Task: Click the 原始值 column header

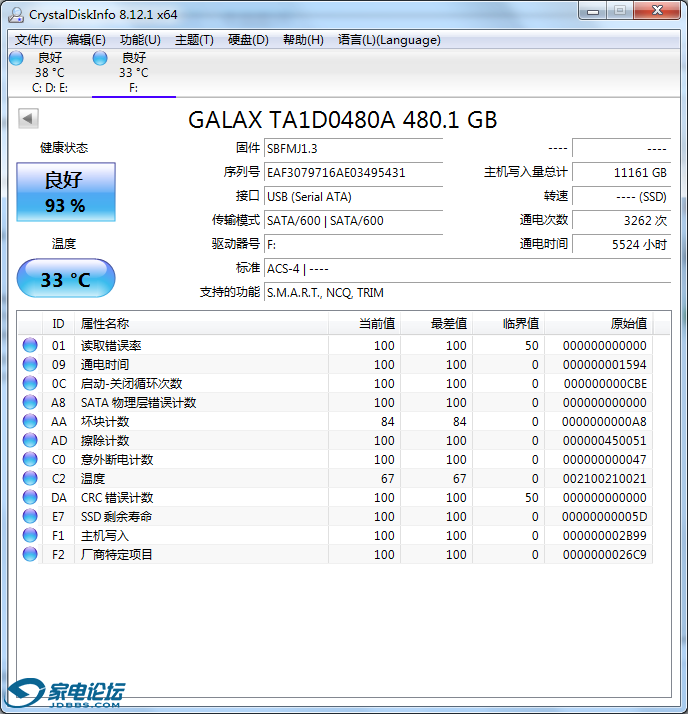Action: pyautogui.click(x=598, y=324)
